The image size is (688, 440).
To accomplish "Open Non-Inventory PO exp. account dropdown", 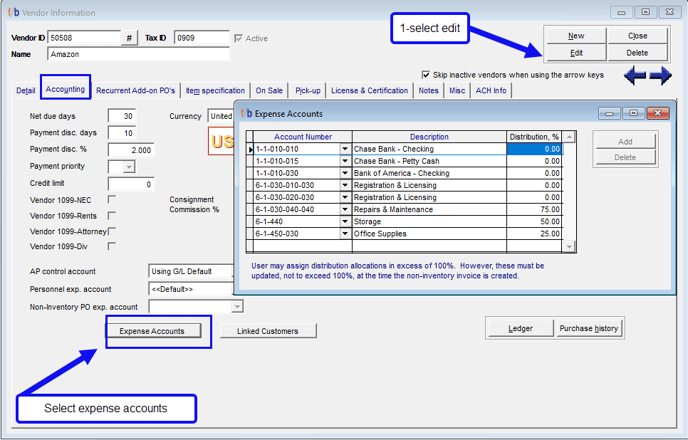I will click(x=237, y=307).
